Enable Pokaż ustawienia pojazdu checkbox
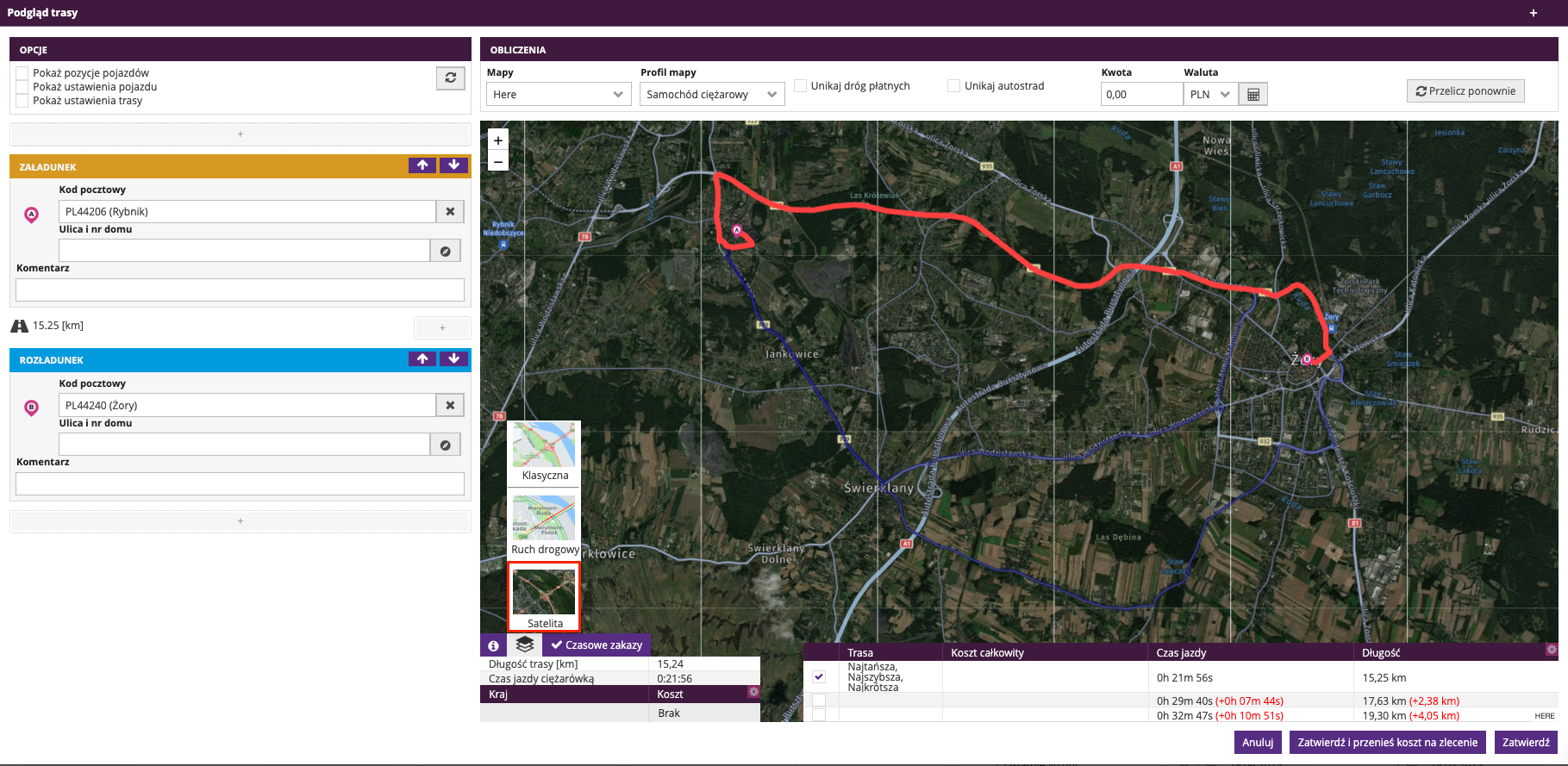This screenshot has width=1568, height=766. click(22, 87)
